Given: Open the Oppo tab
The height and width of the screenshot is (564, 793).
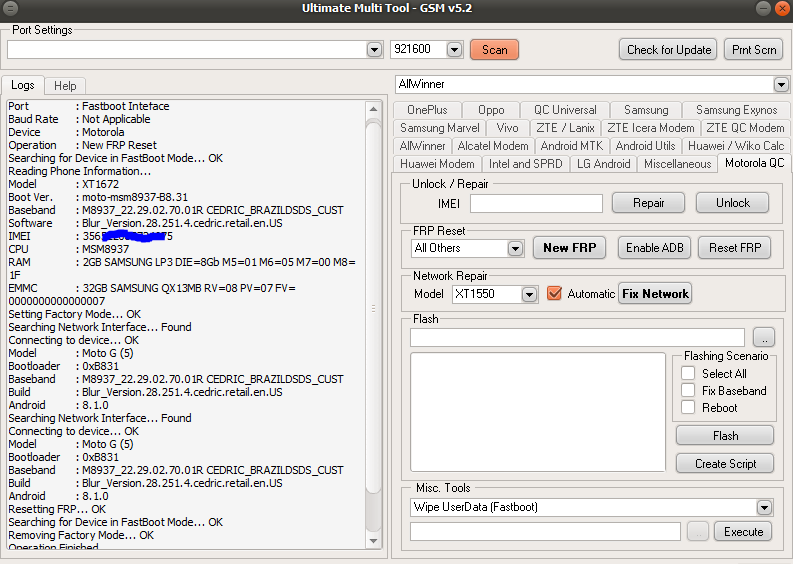Looking at the screenshot, I should (x=491, y=110).
